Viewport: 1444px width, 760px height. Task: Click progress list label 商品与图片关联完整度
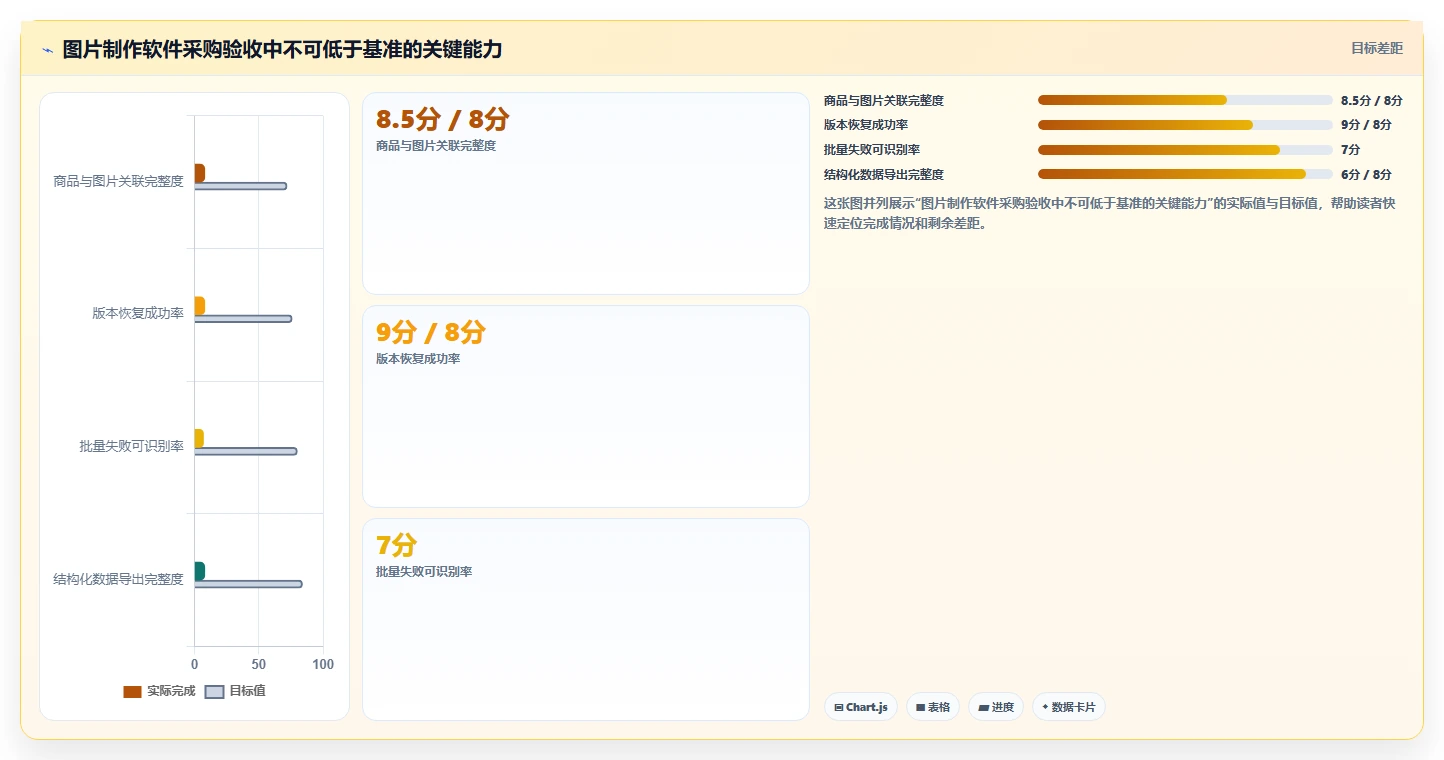point(884,101)
